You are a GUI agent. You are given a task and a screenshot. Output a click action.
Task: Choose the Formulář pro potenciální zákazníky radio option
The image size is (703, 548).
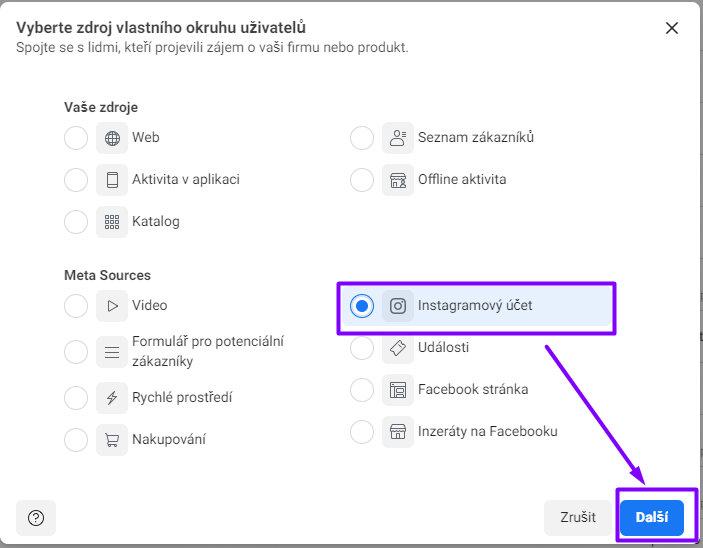(x=76, y=352)
